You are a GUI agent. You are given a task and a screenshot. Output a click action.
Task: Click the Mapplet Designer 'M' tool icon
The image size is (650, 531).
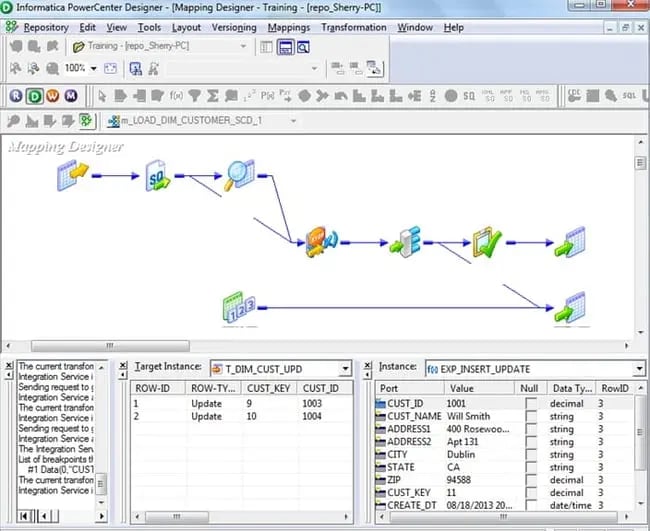[x=71, y=96]
